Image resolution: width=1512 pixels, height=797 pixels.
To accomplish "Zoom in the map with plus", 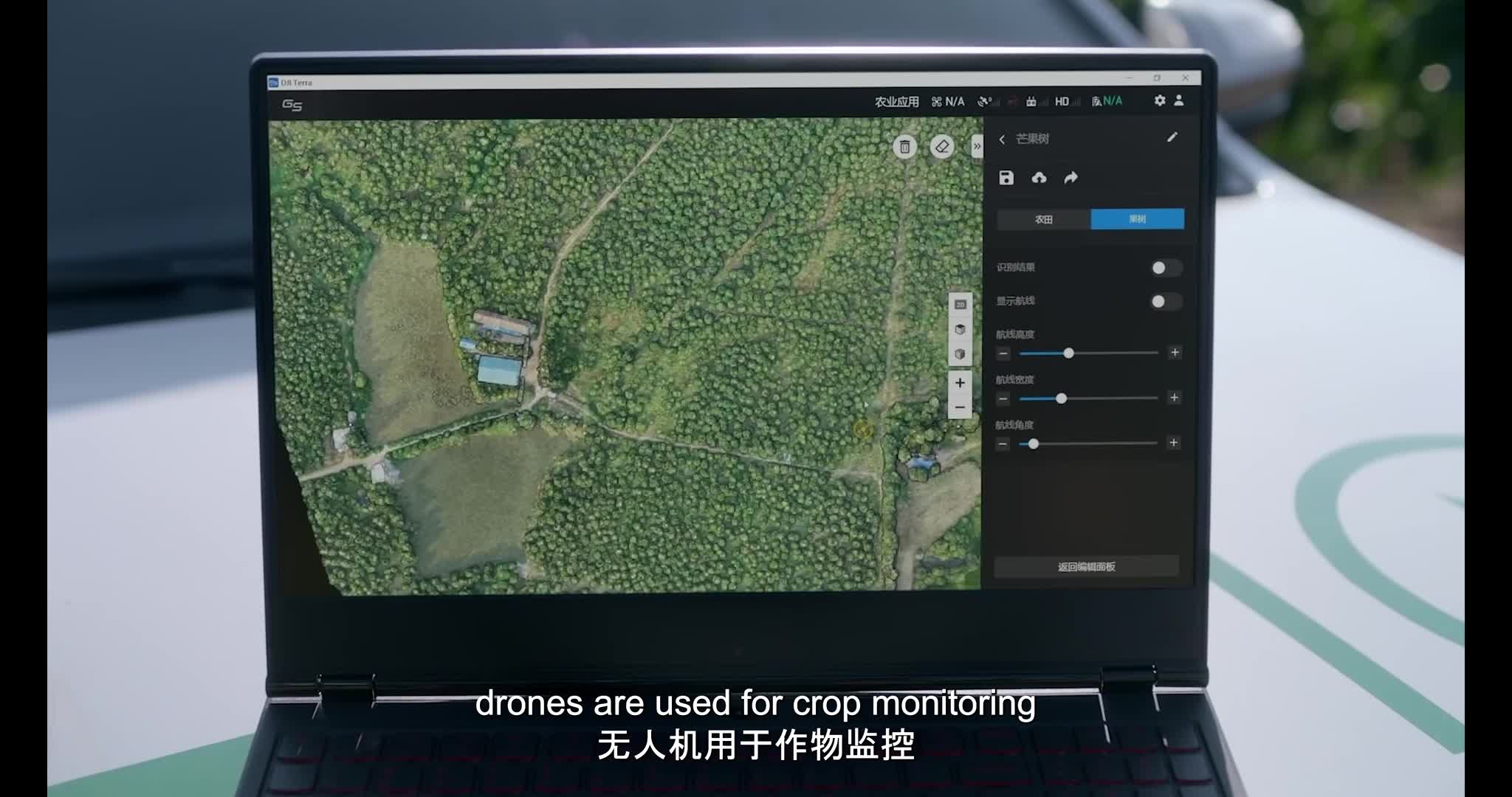I will coord(960,383).
